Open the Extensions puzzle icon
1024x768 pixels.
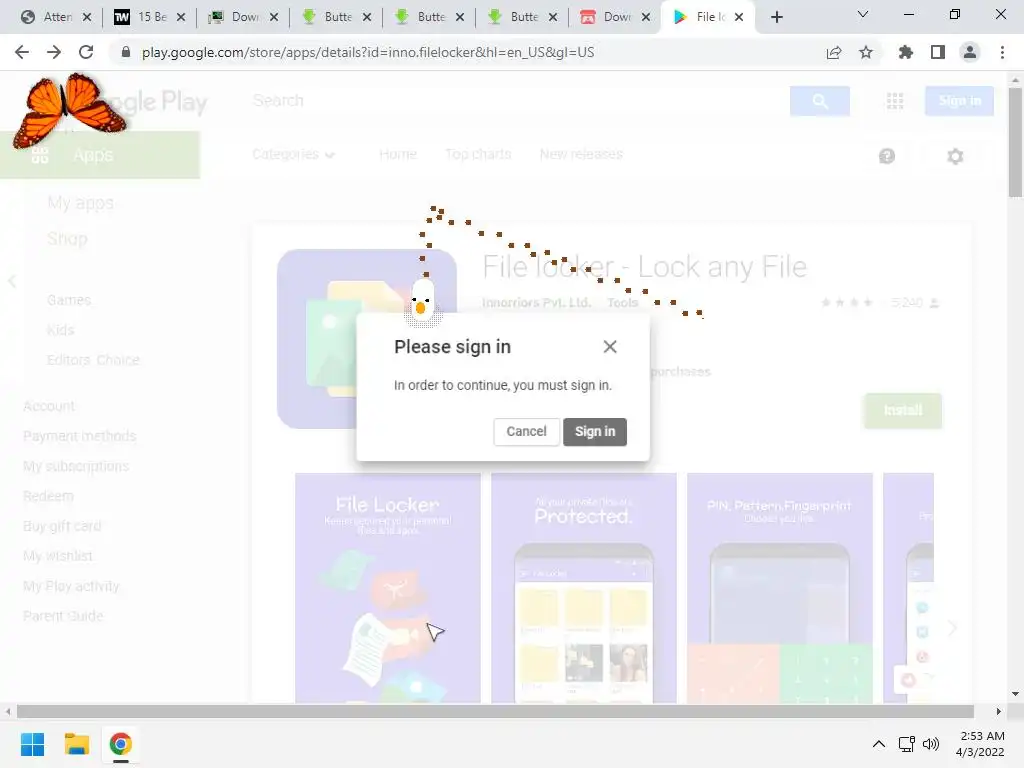(x=906, y=52)
